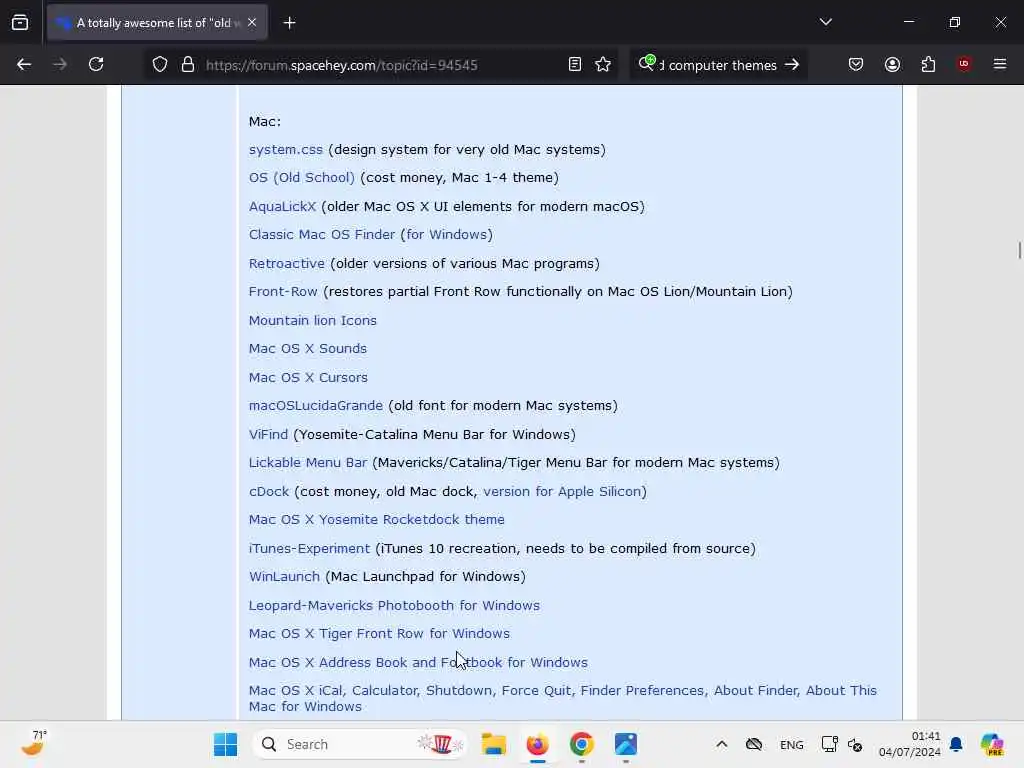The width and height of the screenshot is (1024, 768).
Task: Click the 'computer themes' search box
Action: [718, 65]
